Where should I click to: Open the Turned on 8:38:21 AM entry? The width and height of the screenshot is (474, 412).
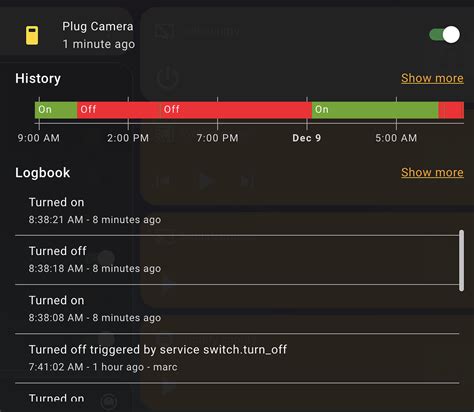coord(237,211)
